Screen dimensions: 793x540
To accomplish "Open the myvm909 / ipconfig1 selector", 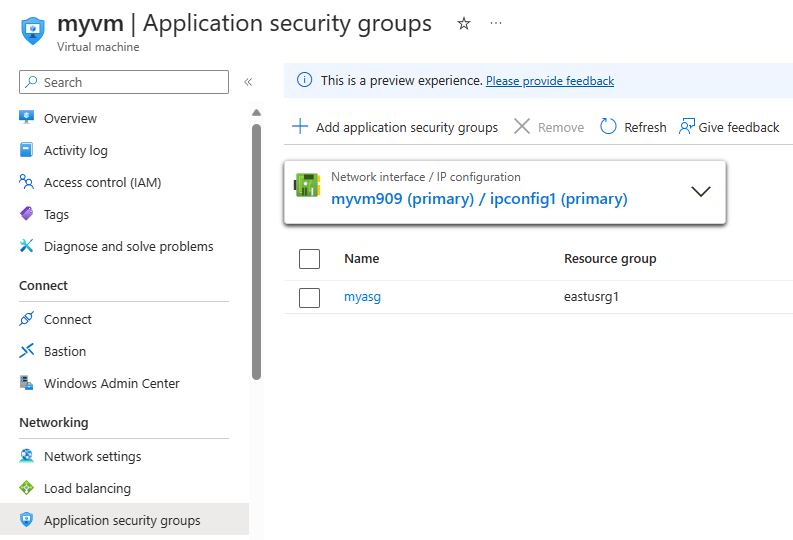I will (505, 193).
